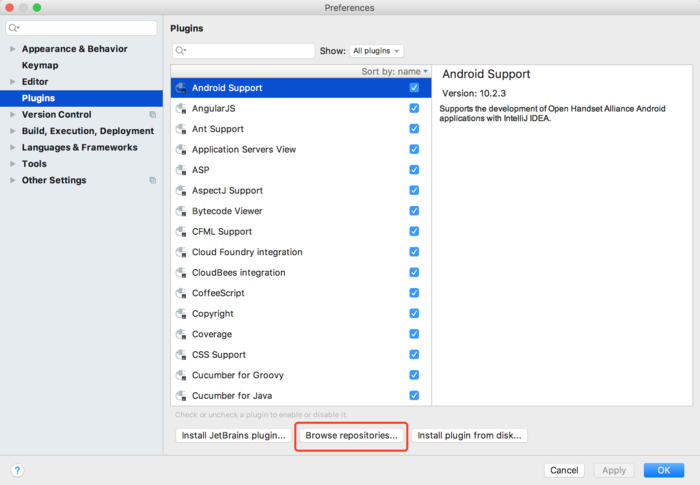Expand Build, Execution, Deployment arrow
The height and width of the screenshot is (485, 700).
tap(12, 131)
